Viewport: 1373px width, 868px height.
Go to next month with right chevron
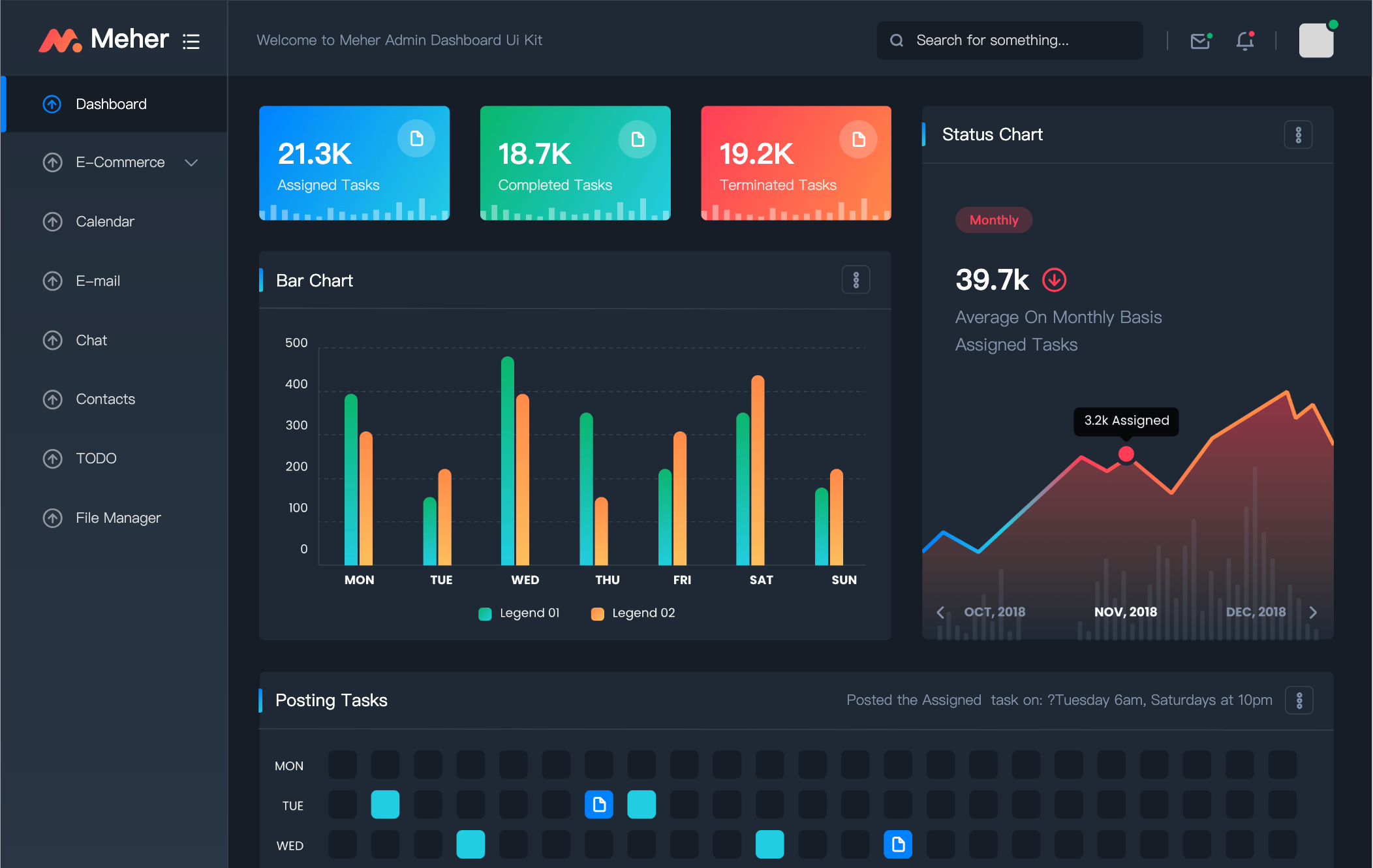pos(1313,612)
